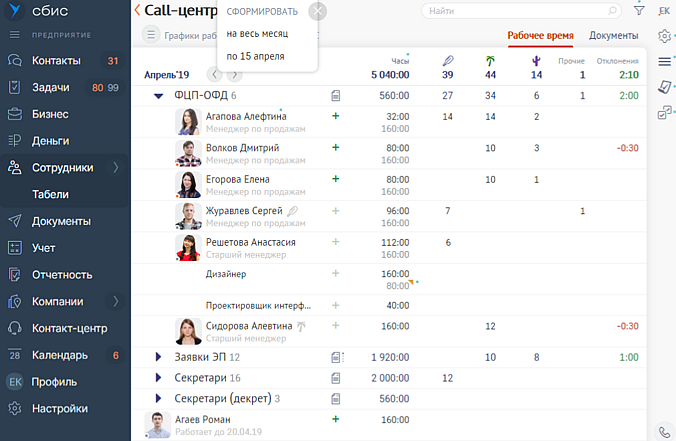The image size is (676, 441).
Task: Expand the Секретари (декрет) group
Action: click(x=158, y=399)
